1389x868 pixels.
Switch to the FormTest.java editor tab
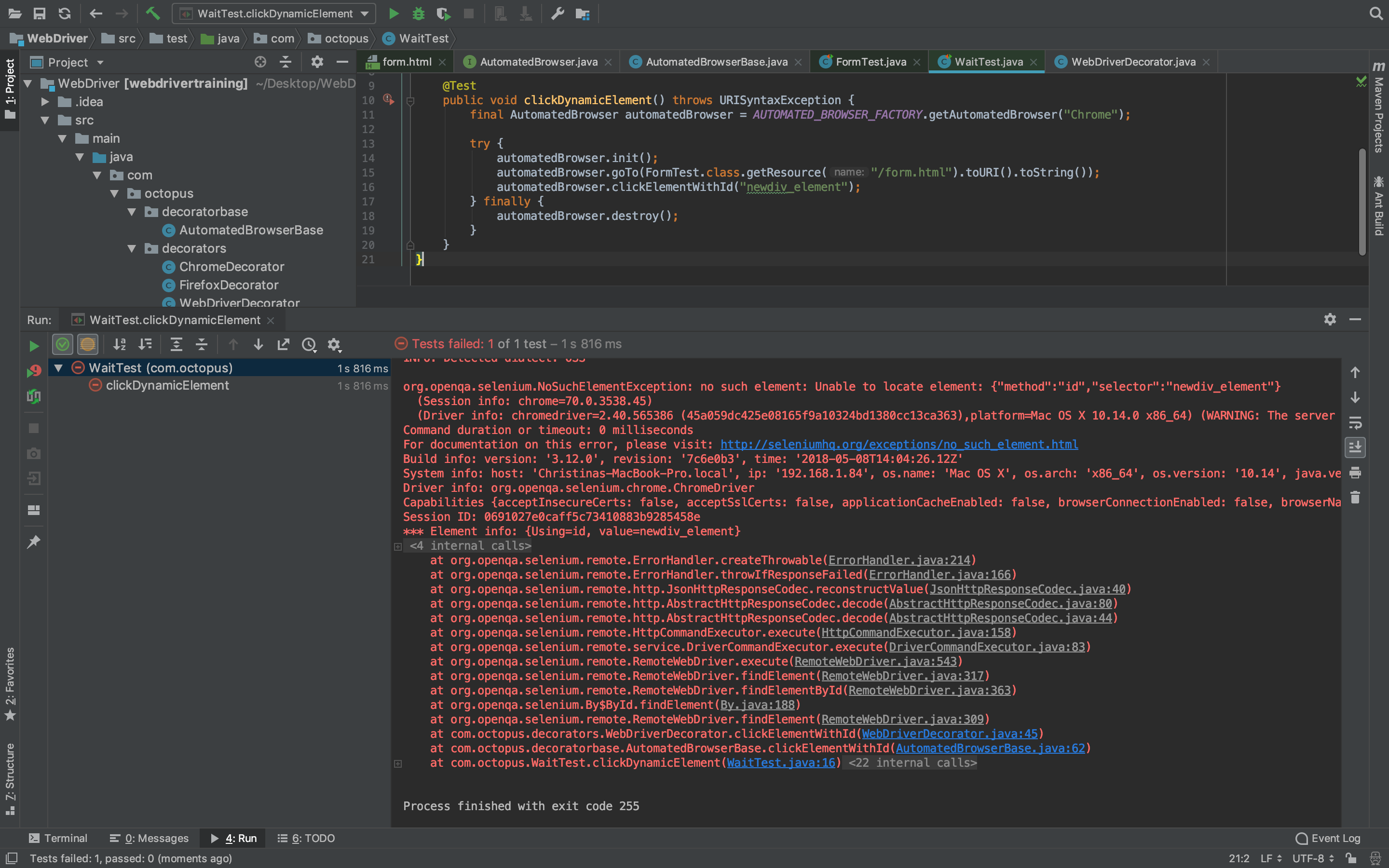870,61
